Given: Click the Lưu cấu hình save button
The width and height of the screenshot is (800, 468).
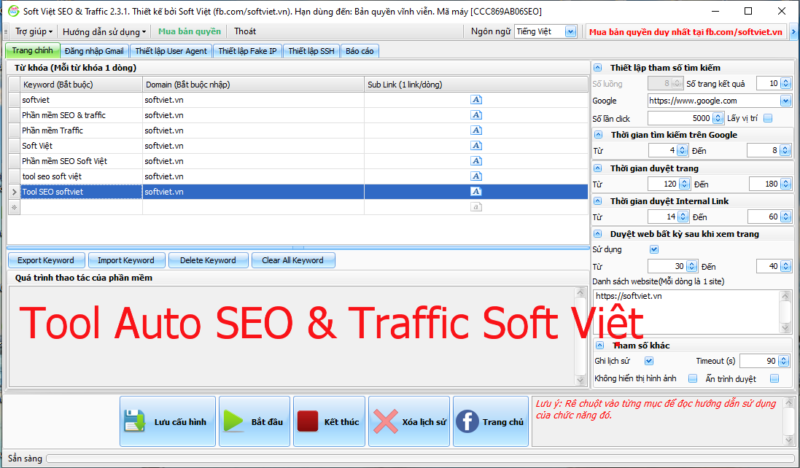Looking at the screenshot, I should [x=168, y=422].
